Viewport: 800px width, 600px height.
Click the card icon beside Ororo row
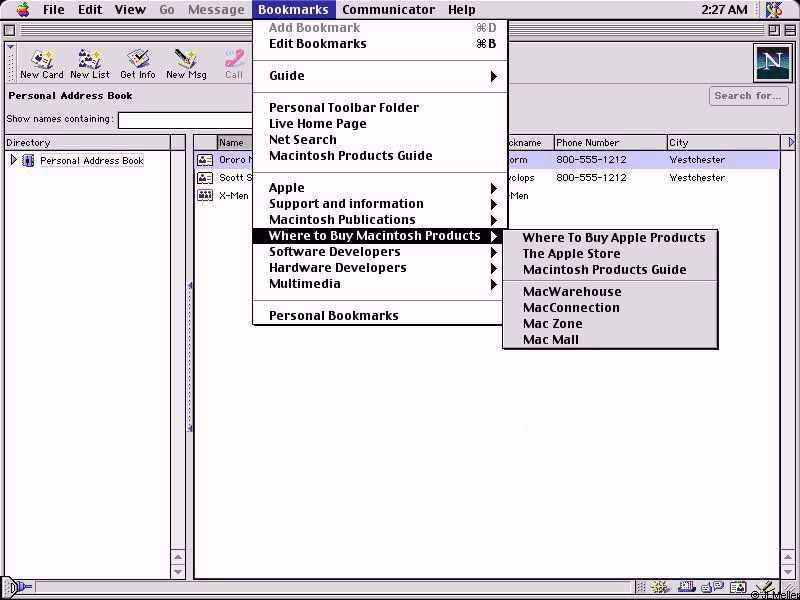coord(205,160)
